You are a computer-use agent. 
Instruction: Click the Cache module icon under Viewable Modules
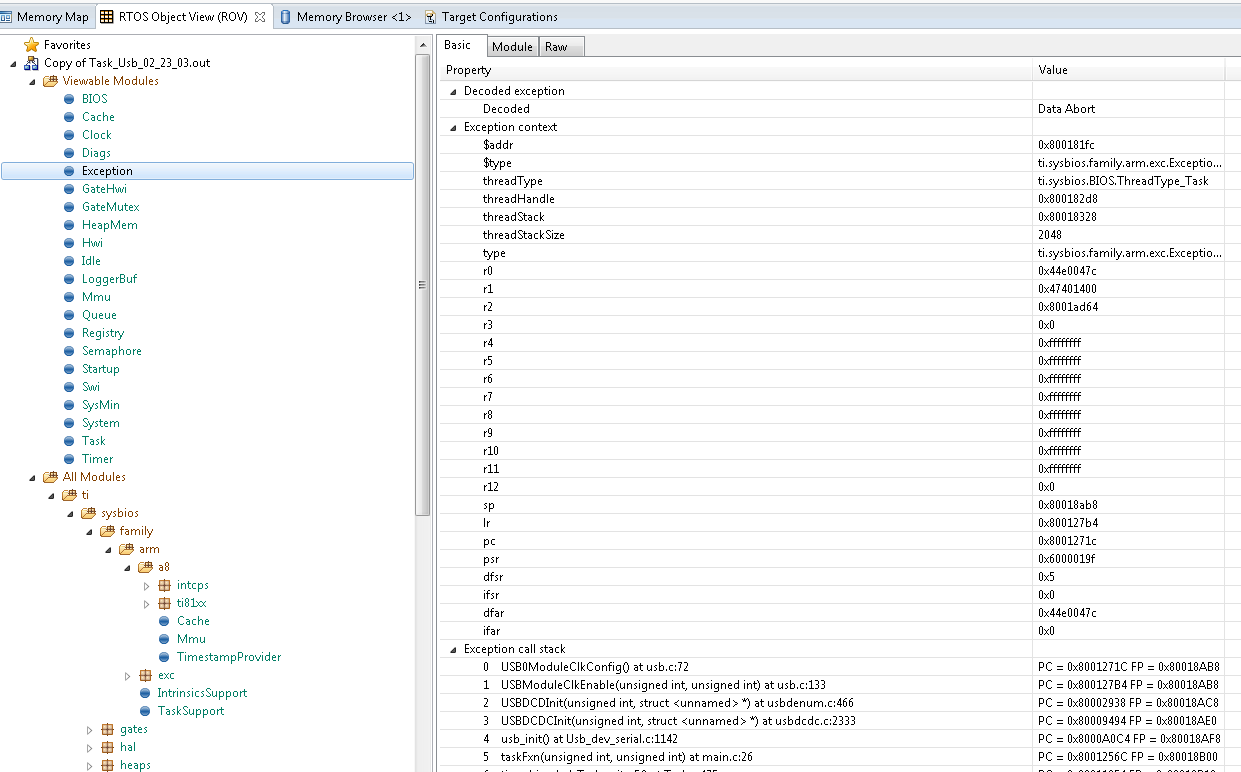point(69,117)
